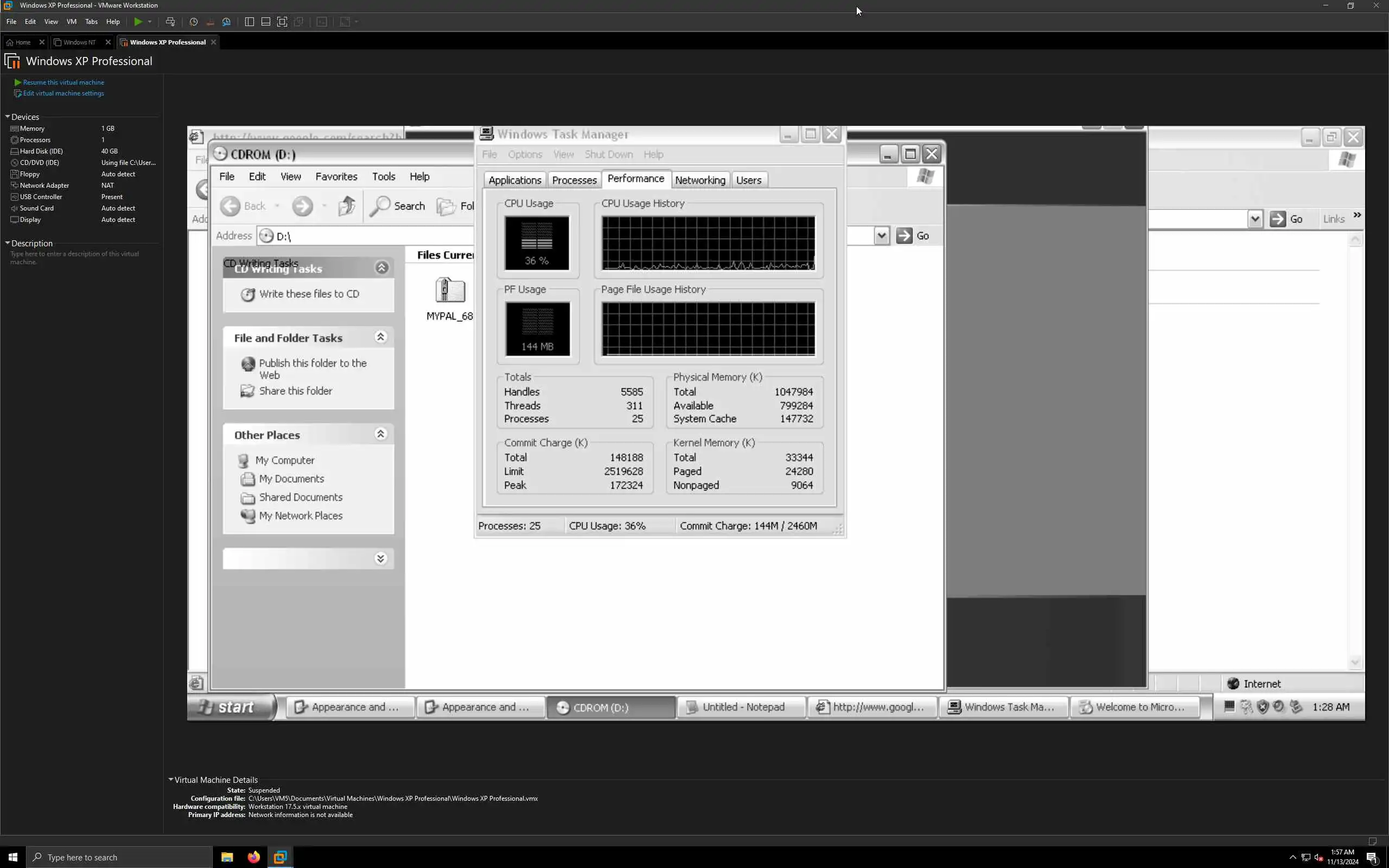This screenshot has height=868, width=1389.
Task: Open Firefox from the Windows taskbar
Action: click(x=254, y=857)
